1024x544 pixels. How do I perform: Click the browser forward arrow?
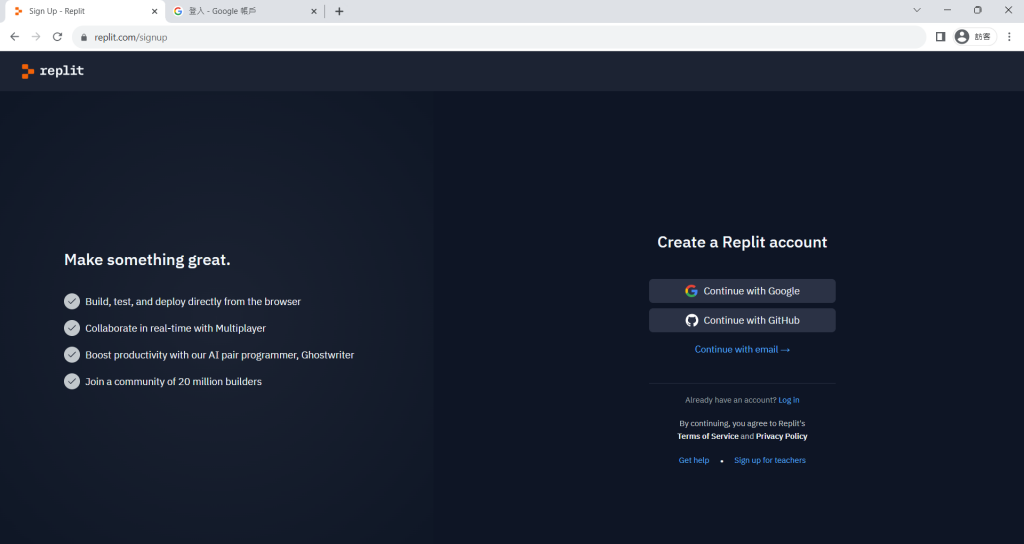pos(36,37)
